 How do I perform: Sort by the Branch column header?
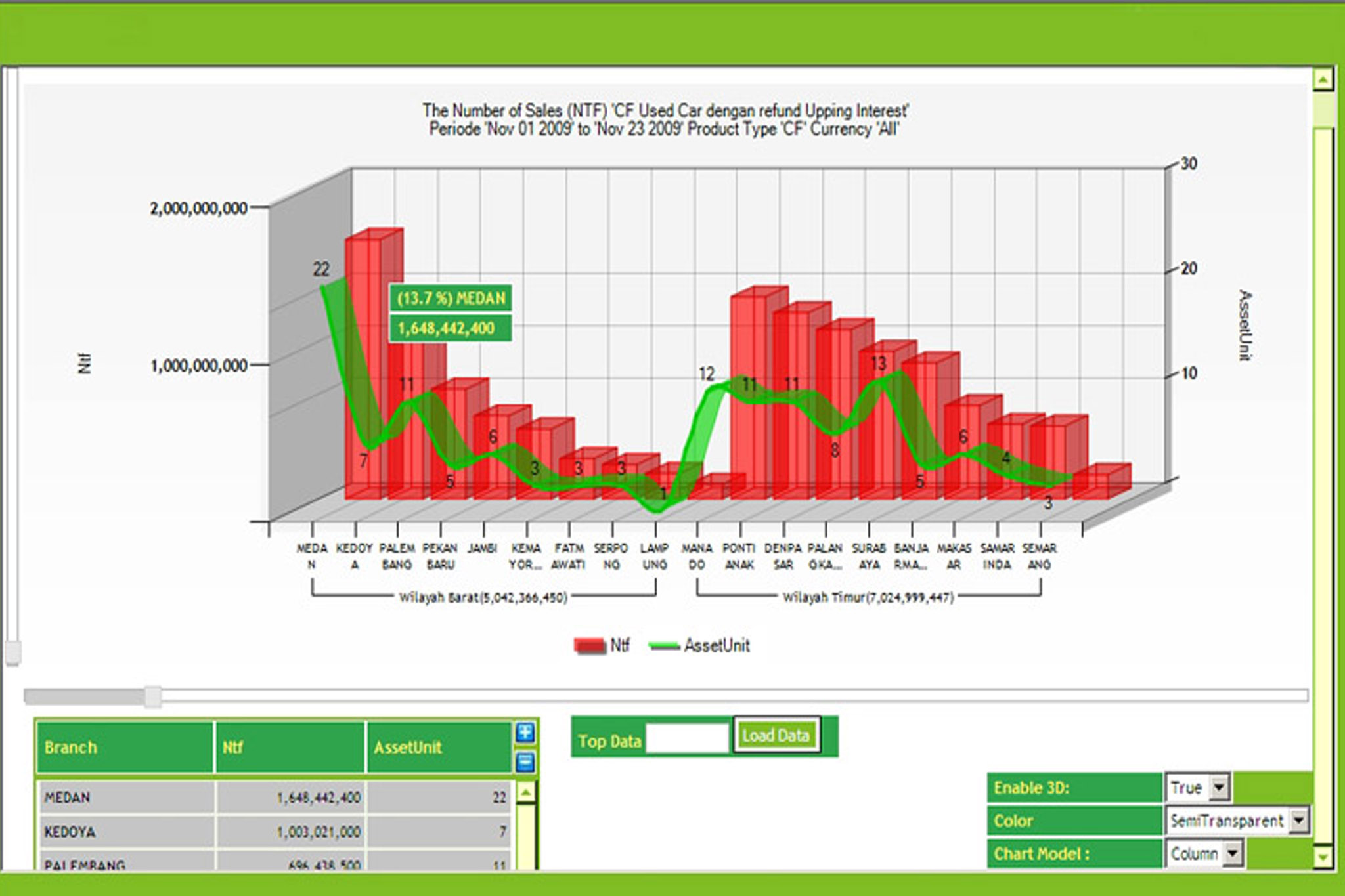pos(125,748)
